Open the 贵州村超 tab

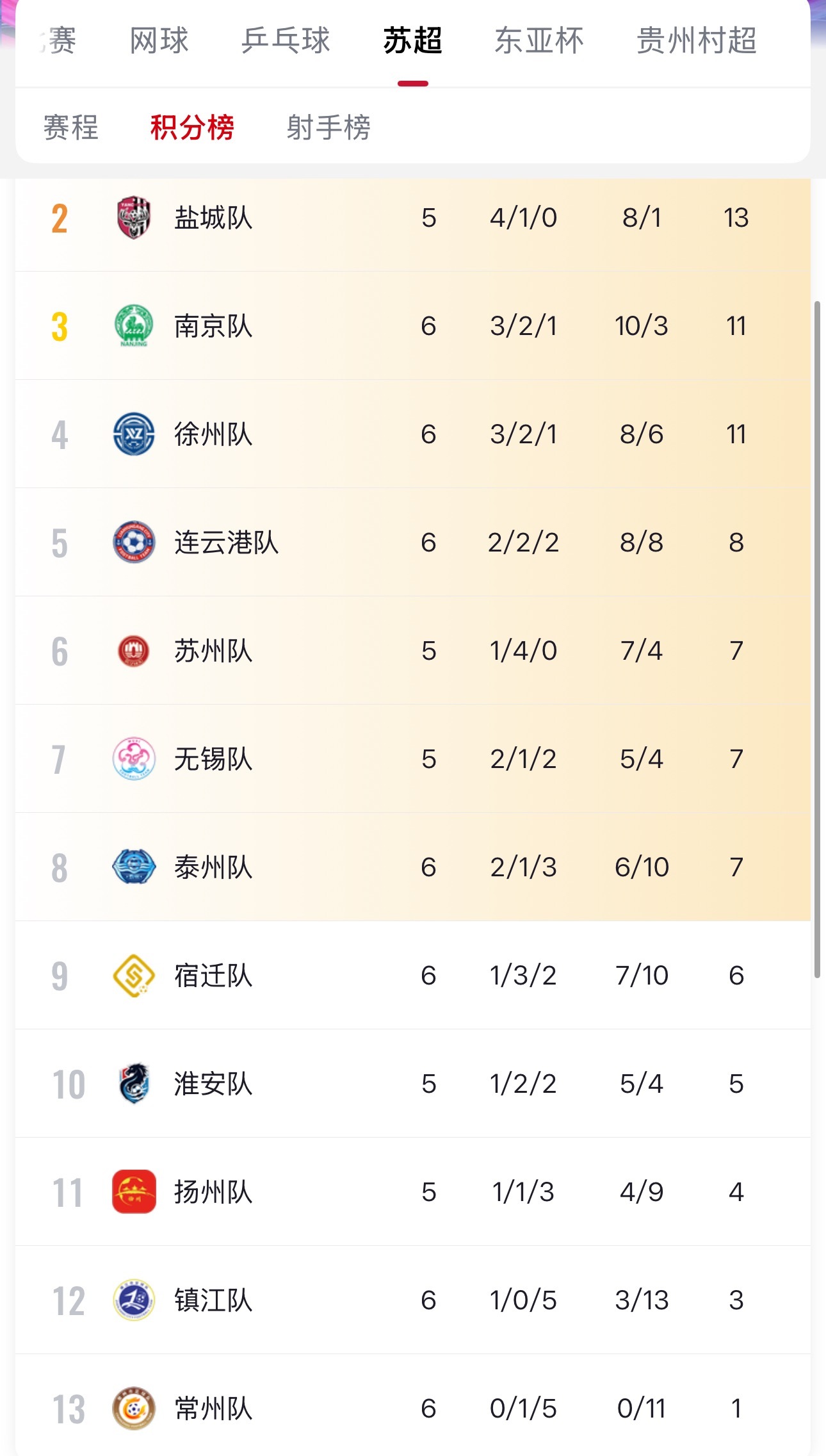pos(697,40)
